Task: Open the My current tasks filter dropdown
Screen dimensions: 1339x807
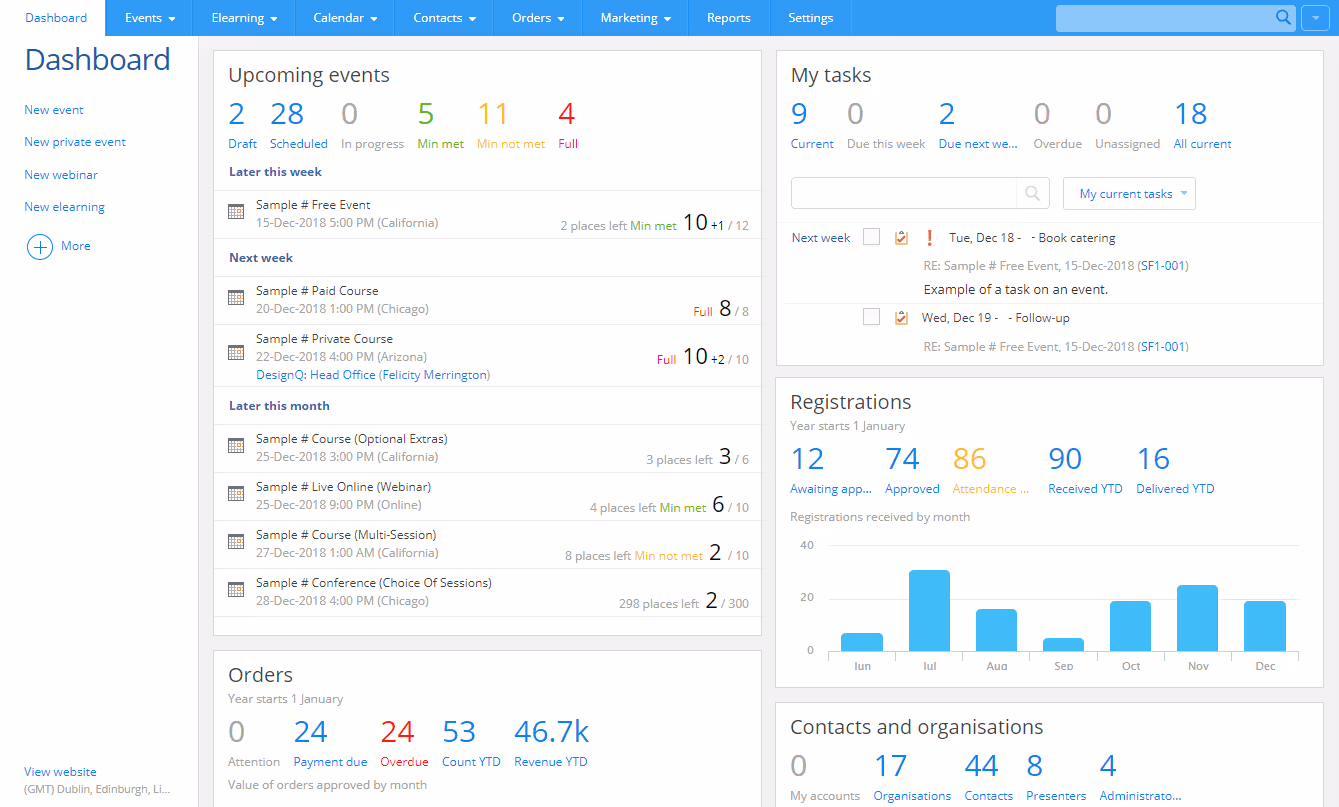Action: [x=1129, y=194]
